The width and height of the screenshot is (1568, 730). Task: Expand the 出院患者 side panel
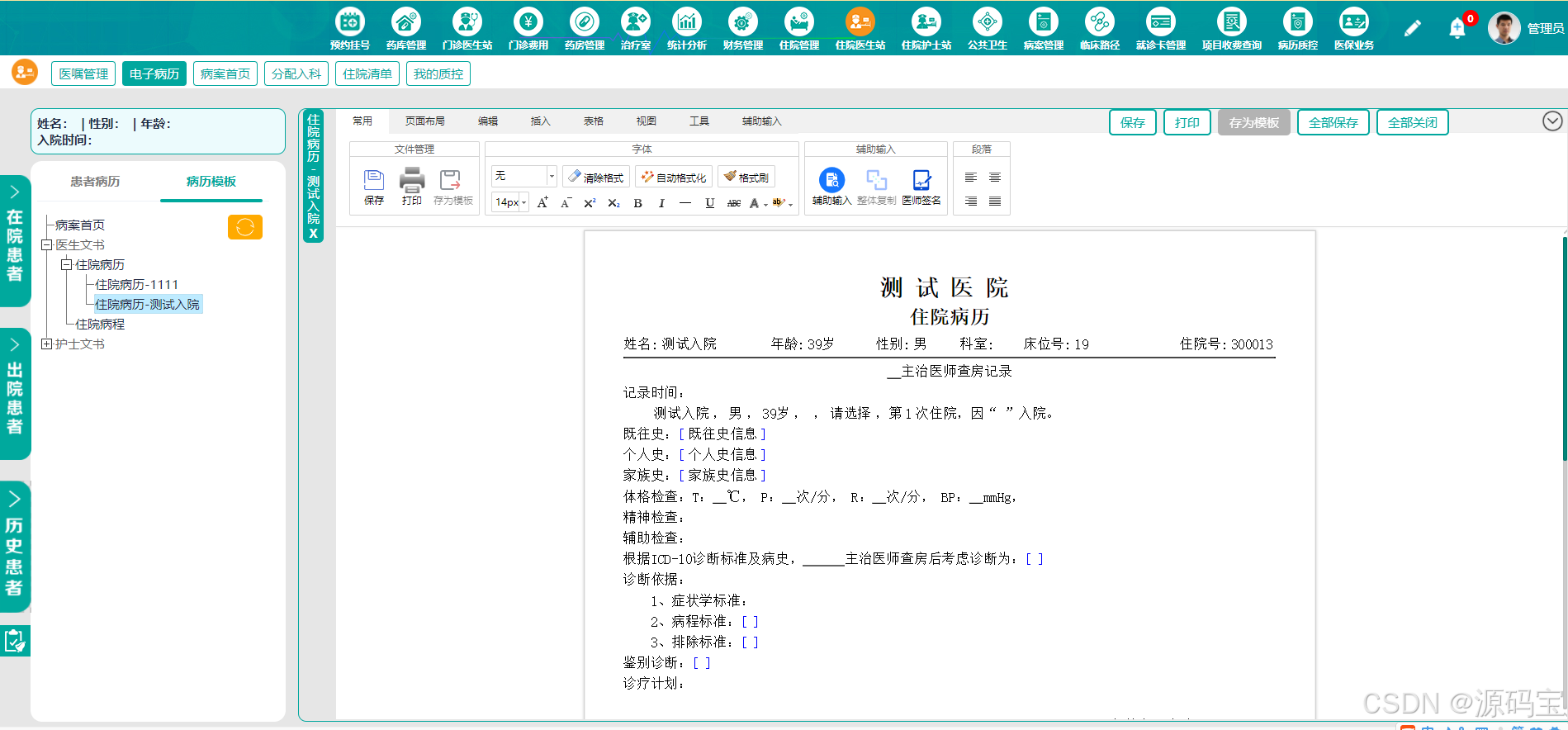pyautogui.click(x=15, y=393)
